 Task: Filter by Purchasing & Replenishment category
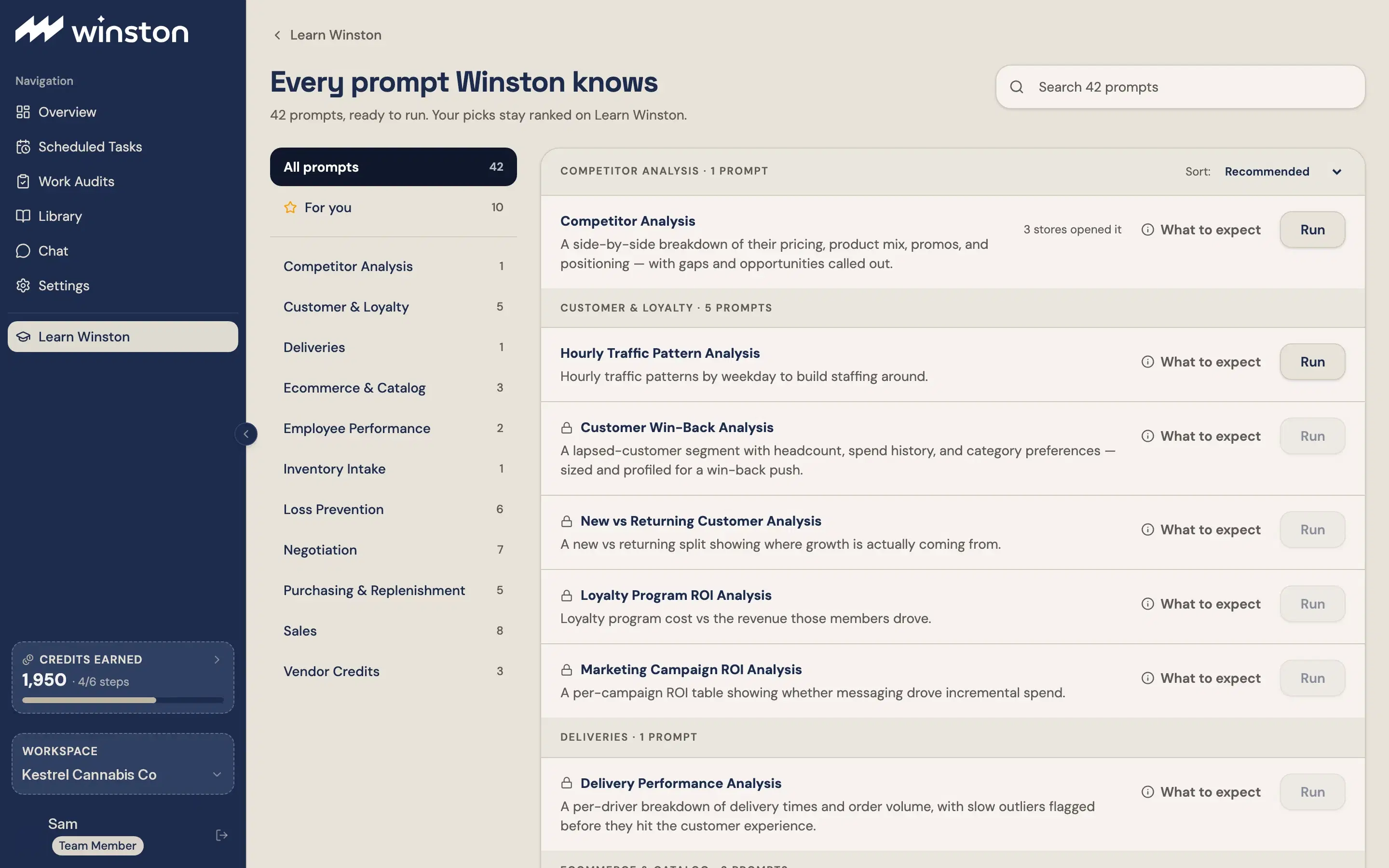393,591
